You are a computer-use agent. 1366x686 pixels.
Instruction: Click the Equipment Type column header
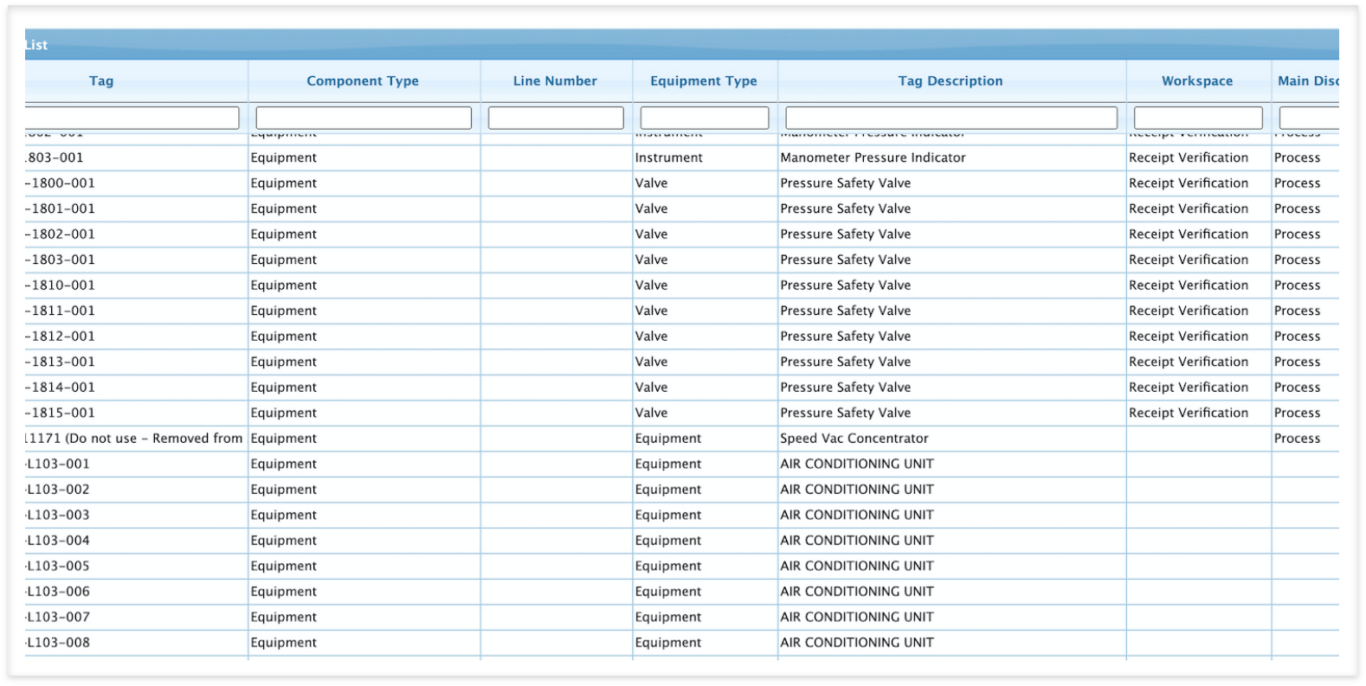(704, 81)
